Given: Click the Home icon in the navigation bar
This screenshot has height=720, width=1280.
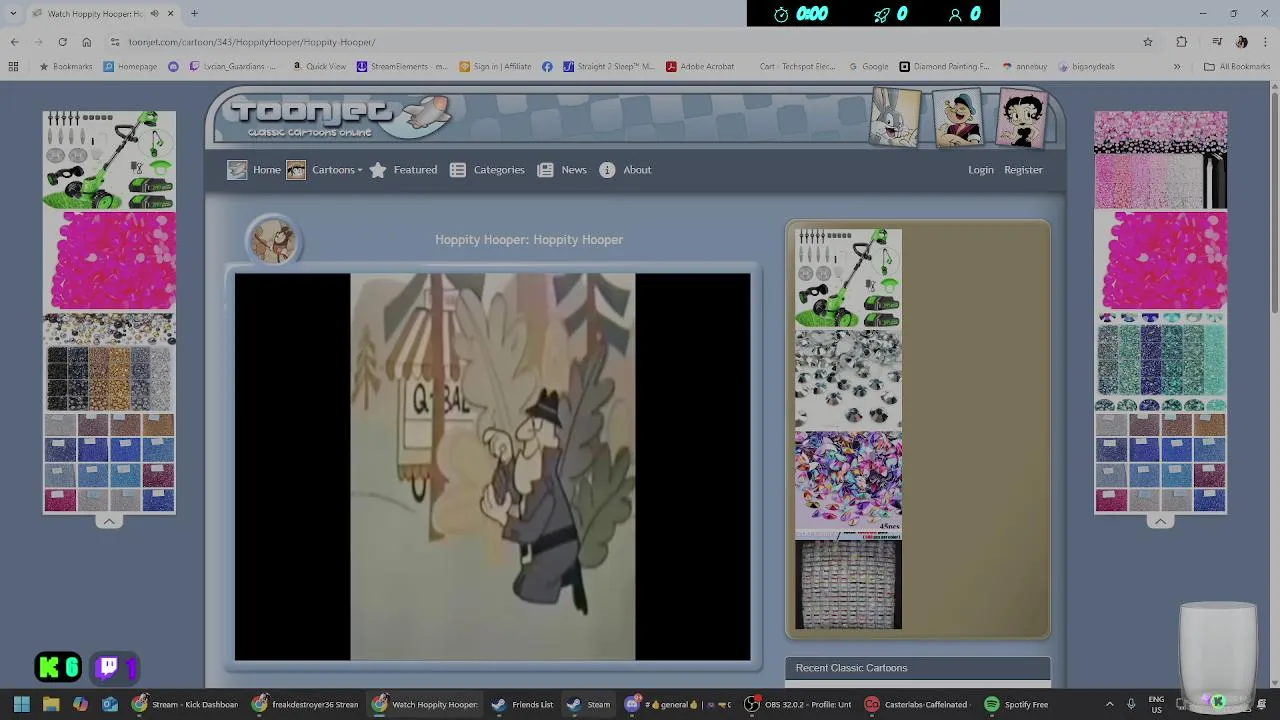Looking at the screenshot, I should coord(237,170).
